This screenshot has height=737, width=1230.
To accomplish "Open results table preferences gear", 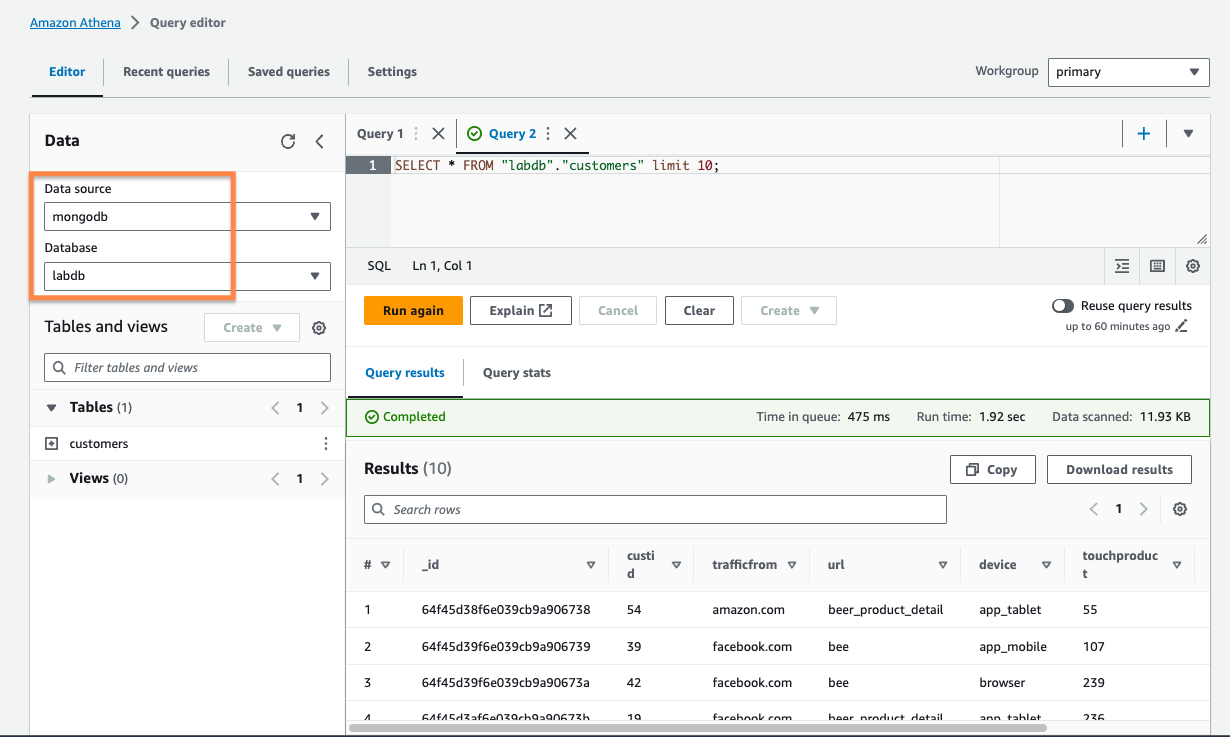I will point(1180,509).
